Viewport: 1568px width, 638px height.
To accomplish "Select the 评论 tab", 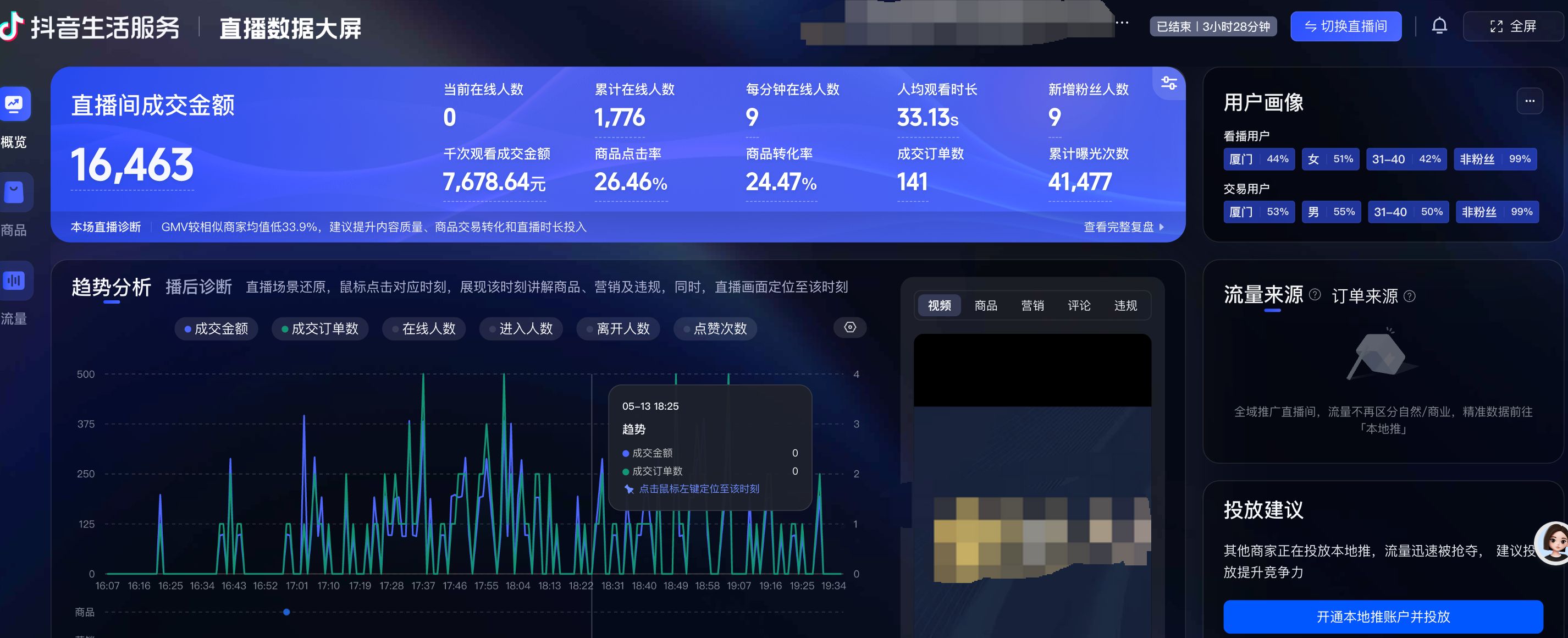I will click(x=1079, y=305).
